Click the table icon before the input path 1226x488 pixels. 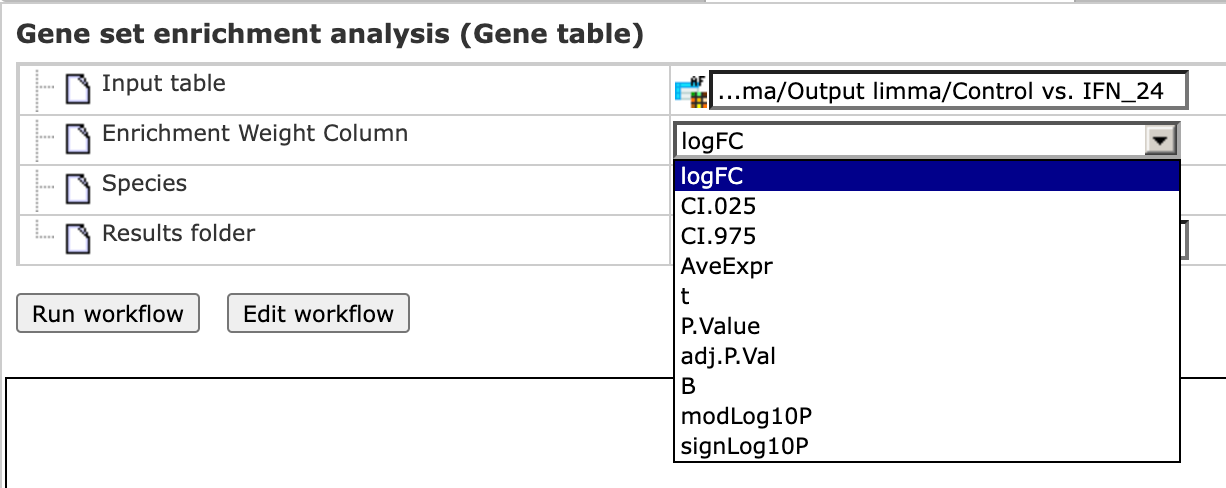(691, 92)
